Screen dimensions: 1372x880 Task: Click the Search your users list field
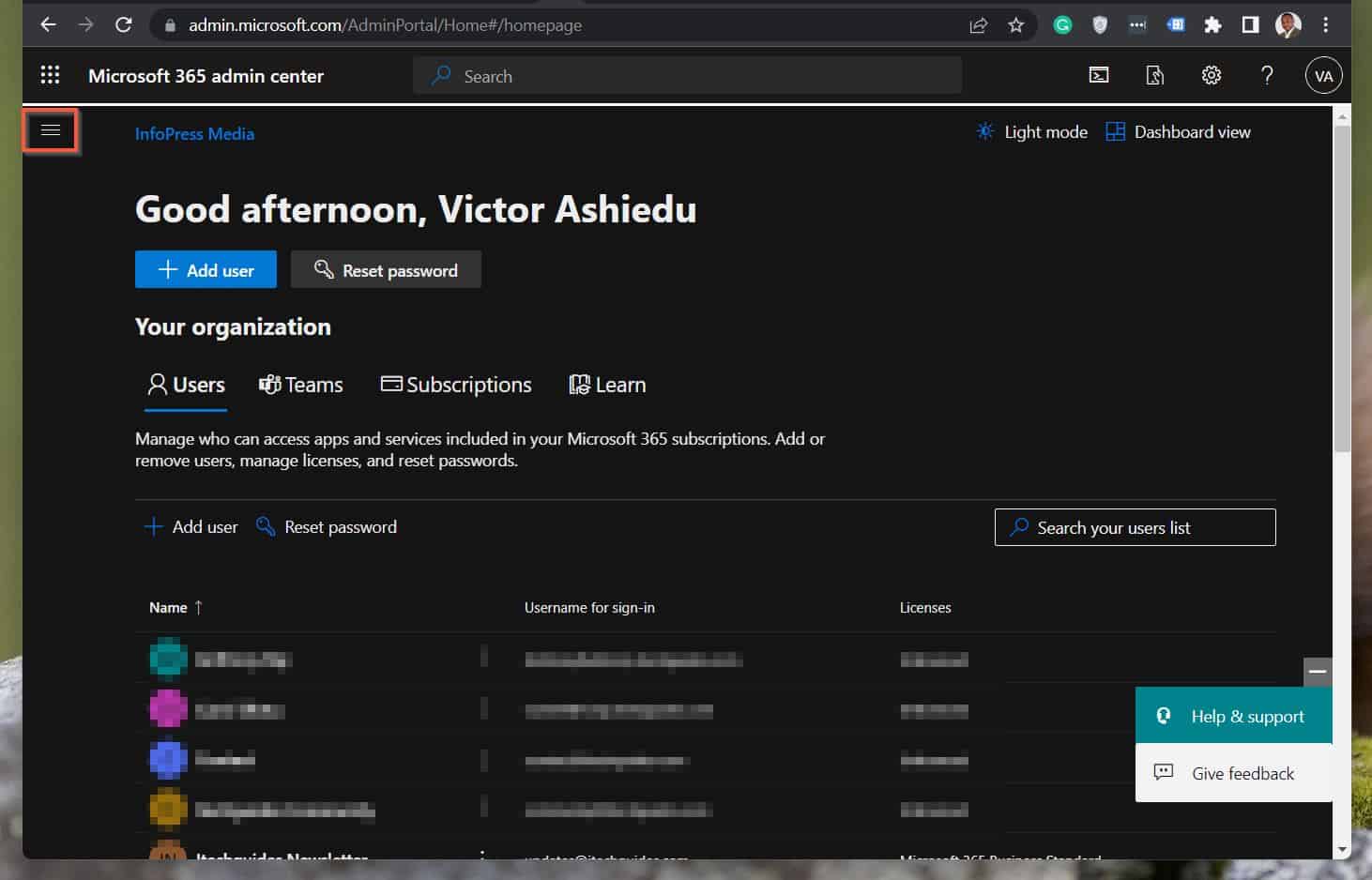pos(1135,527)
